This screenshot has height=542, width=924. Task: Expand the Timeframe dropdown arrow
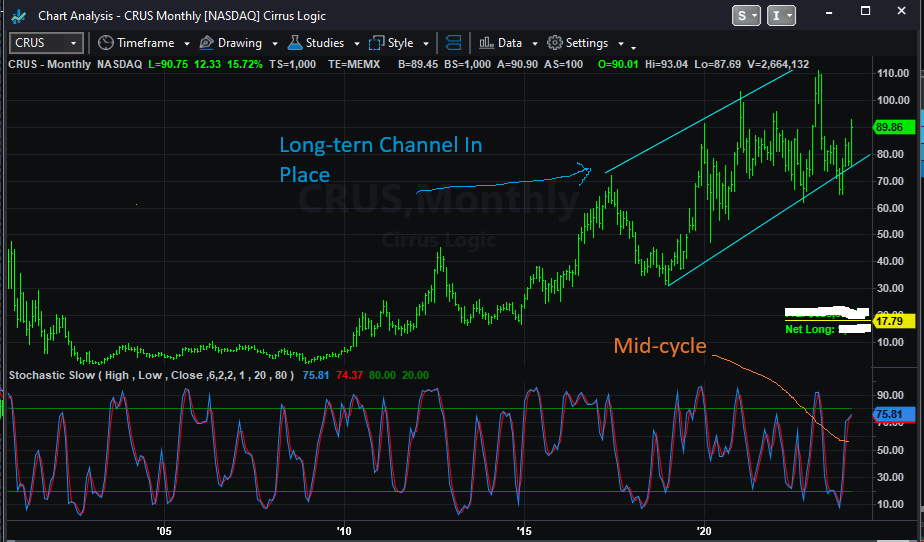click(x=187, y=44)
